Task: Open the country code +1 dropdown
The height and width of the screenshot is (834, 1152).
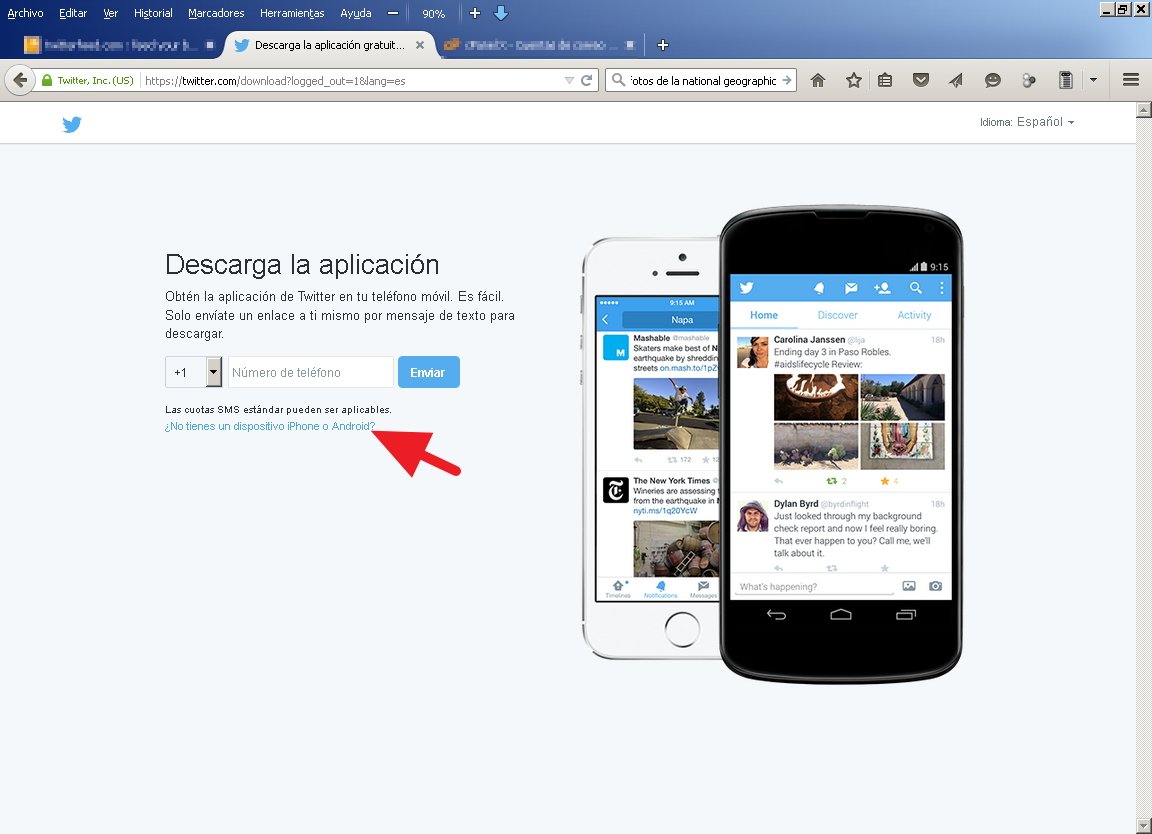Action: click(x=213, y=372)
